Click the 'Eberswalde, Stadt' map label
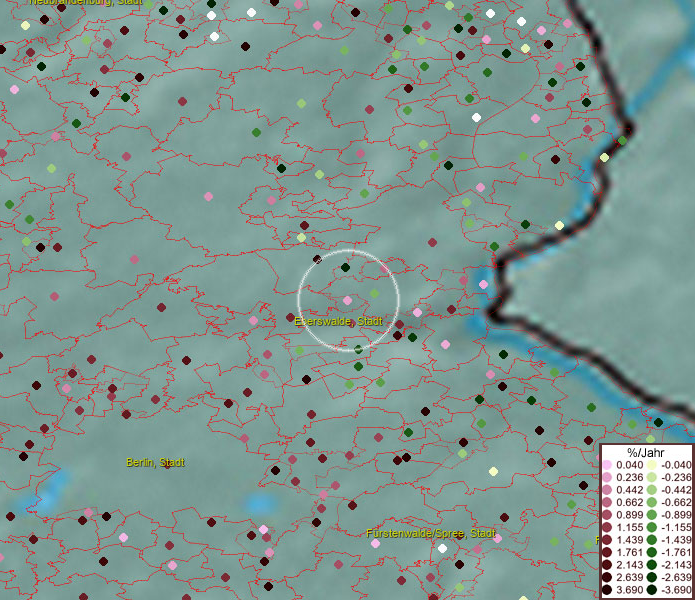695x600 pixels. point(338,321)
